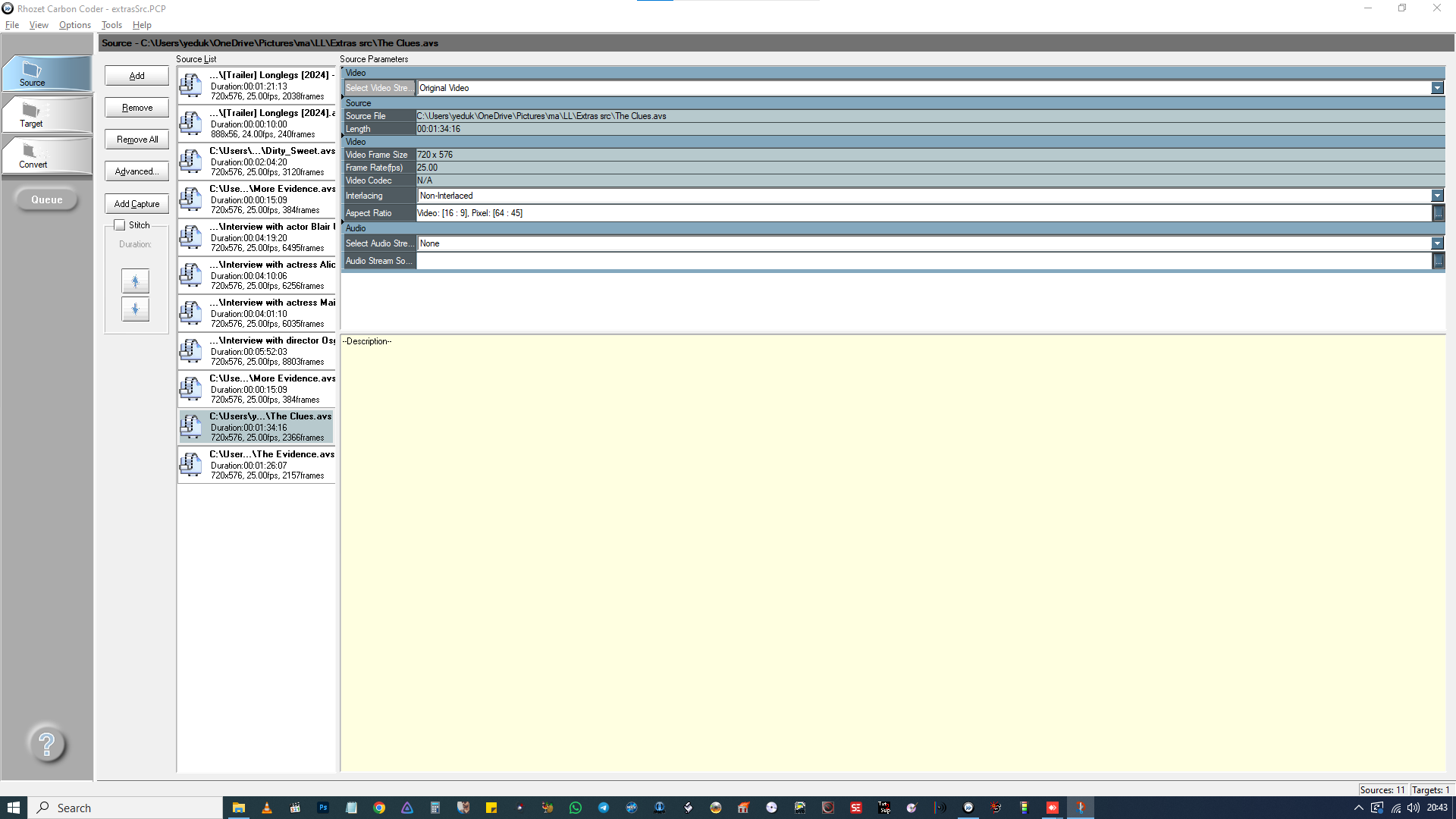This screenshot has height=819, width=1456.
Task: Click the Targets: 1 status entry
Action: click(1431, 789)
